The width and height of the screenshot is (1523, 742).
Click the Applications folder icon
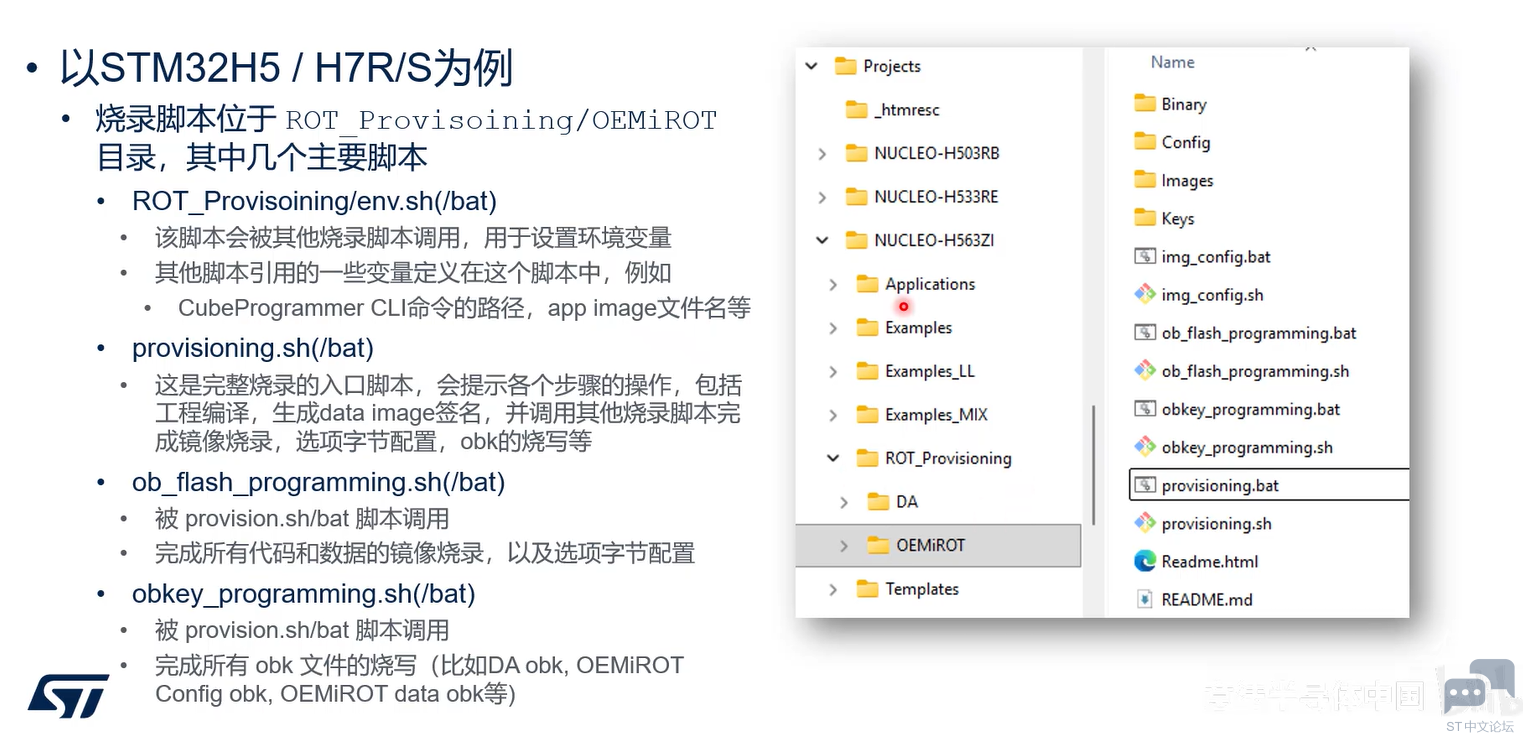click(x=867, y=284)
